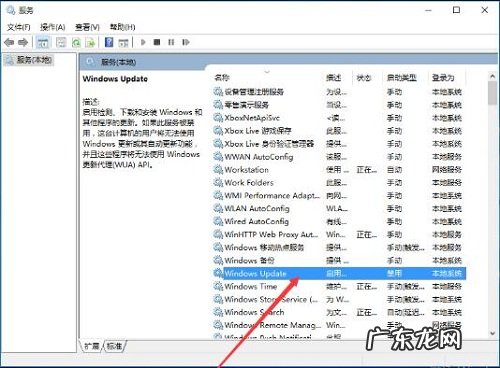Select the Windows 移动热点服务 service

[x=264, y=247]
